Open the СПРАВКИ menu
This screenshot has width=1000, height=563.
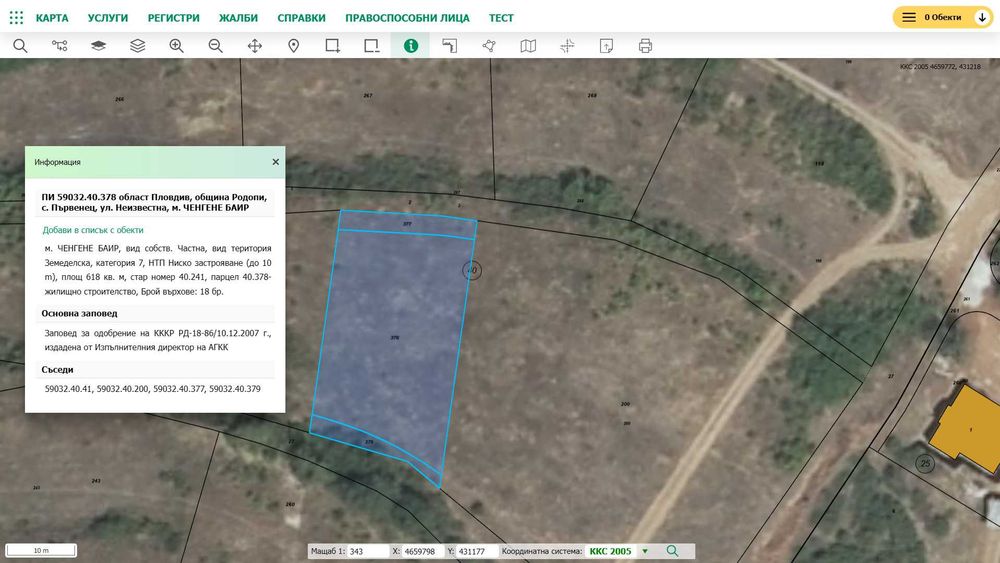(301, 18)
